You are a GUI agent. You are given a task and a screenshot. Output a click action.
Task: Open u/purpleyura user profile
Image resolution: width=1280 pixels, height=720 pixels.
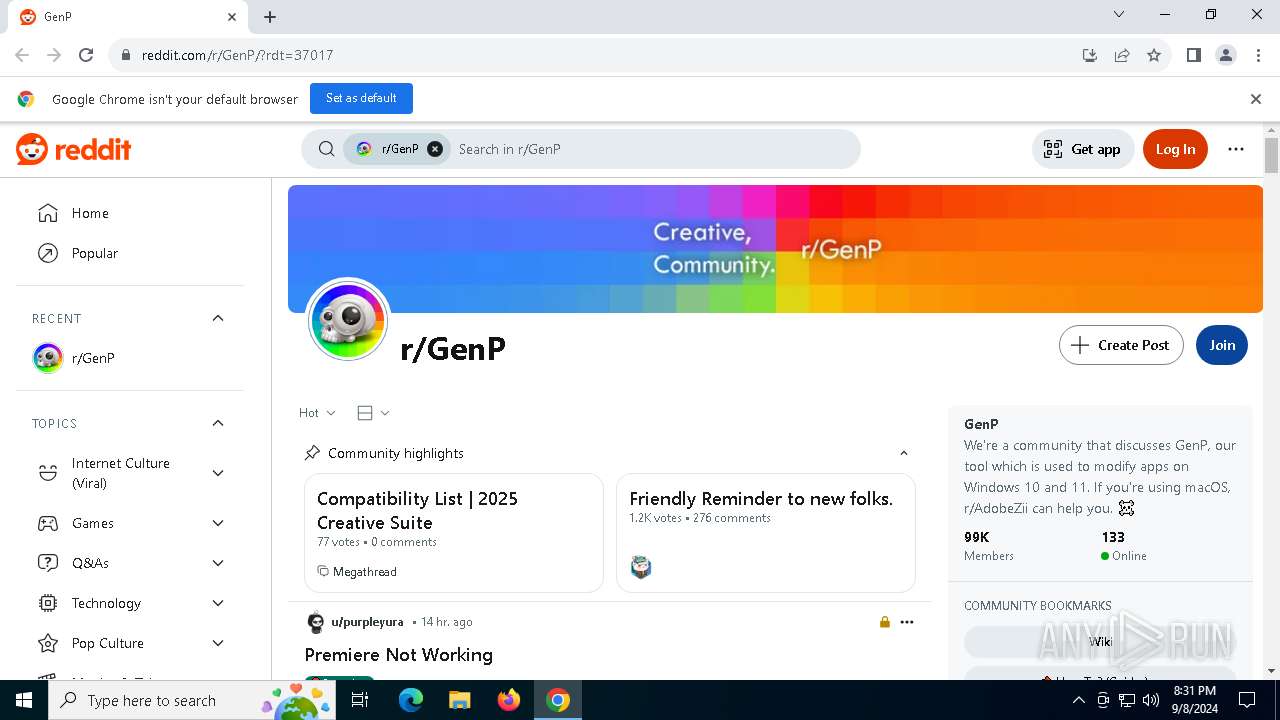tap(367, 622)
